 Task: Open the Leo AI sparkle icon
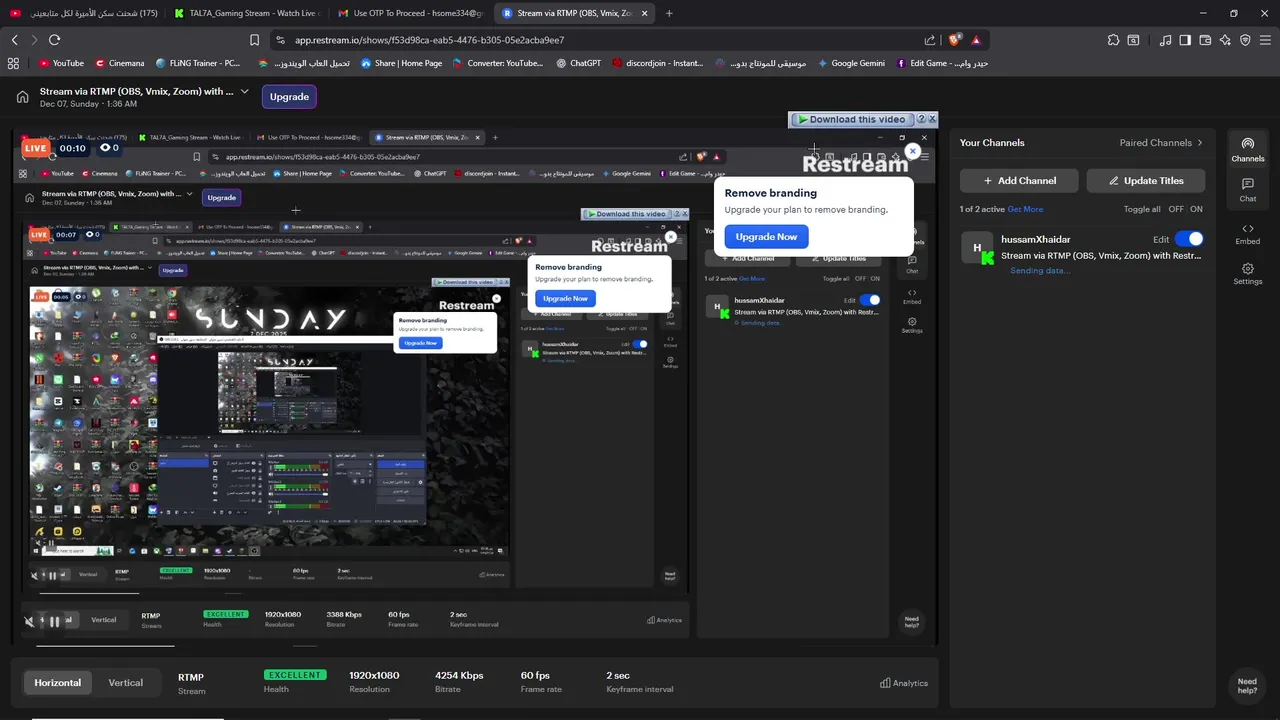1225,40
